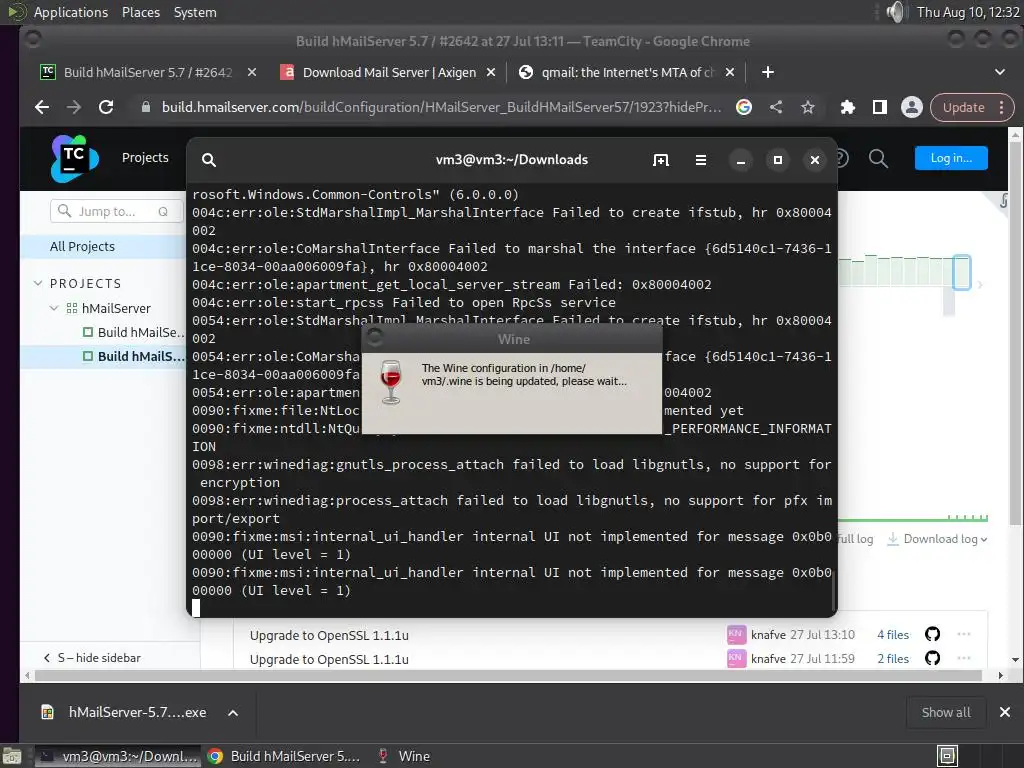
Task: Switch to Build hMailServer 5.7 tab
Action: [148, 72]
